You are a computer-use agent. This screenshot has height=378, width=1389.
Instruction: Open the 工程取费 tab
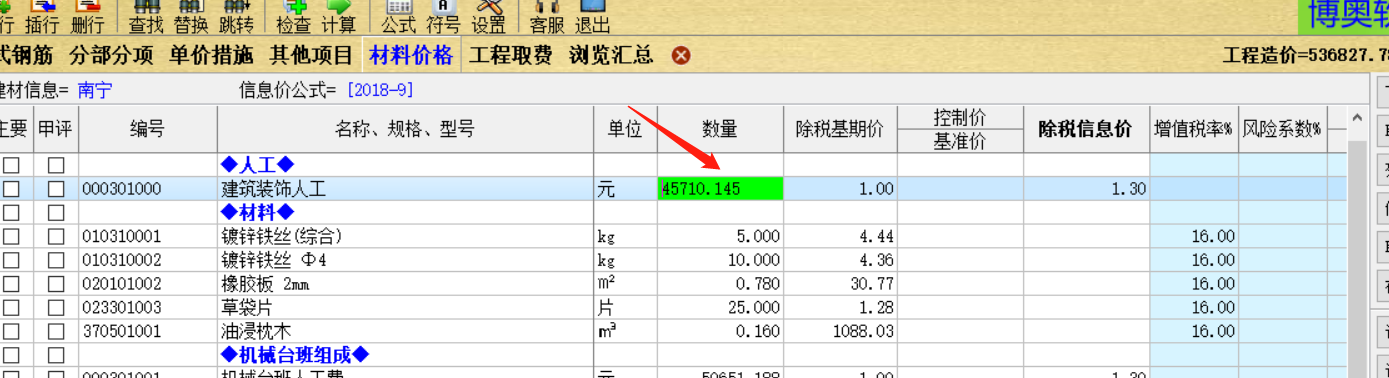point(511,55)
